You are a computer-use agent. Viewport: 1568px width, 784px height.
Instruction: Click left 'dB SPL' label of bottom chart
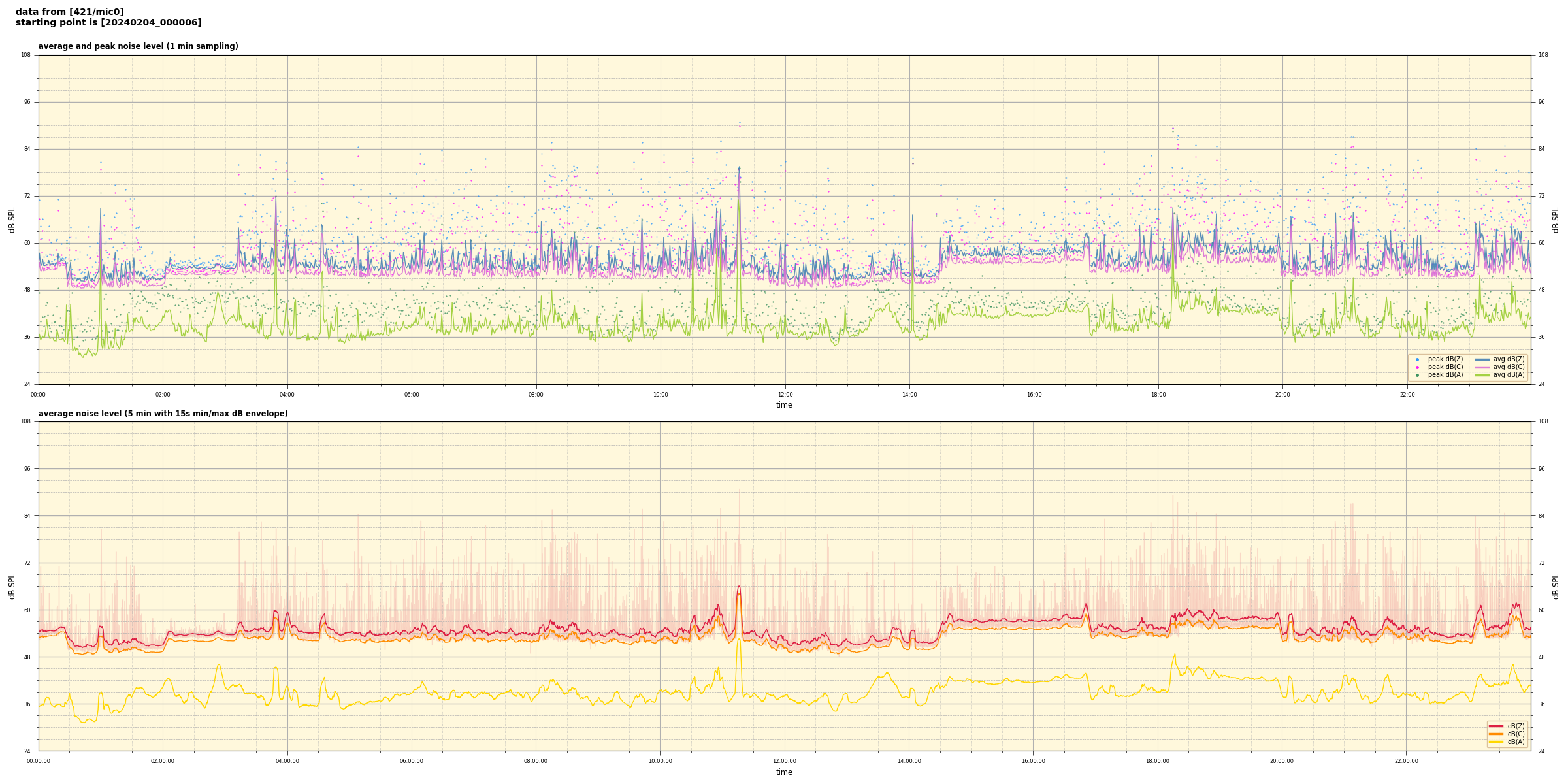tap(12, 586)
